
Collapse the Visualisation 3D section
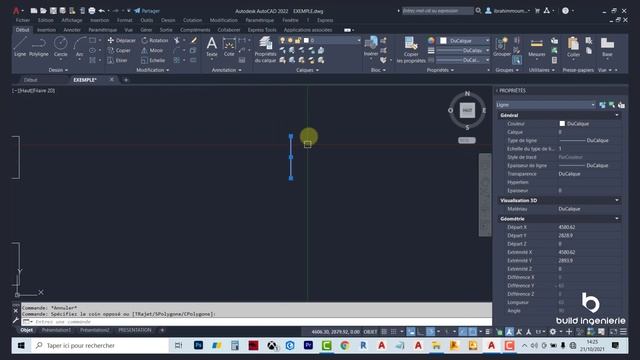(x=616, y=200)
